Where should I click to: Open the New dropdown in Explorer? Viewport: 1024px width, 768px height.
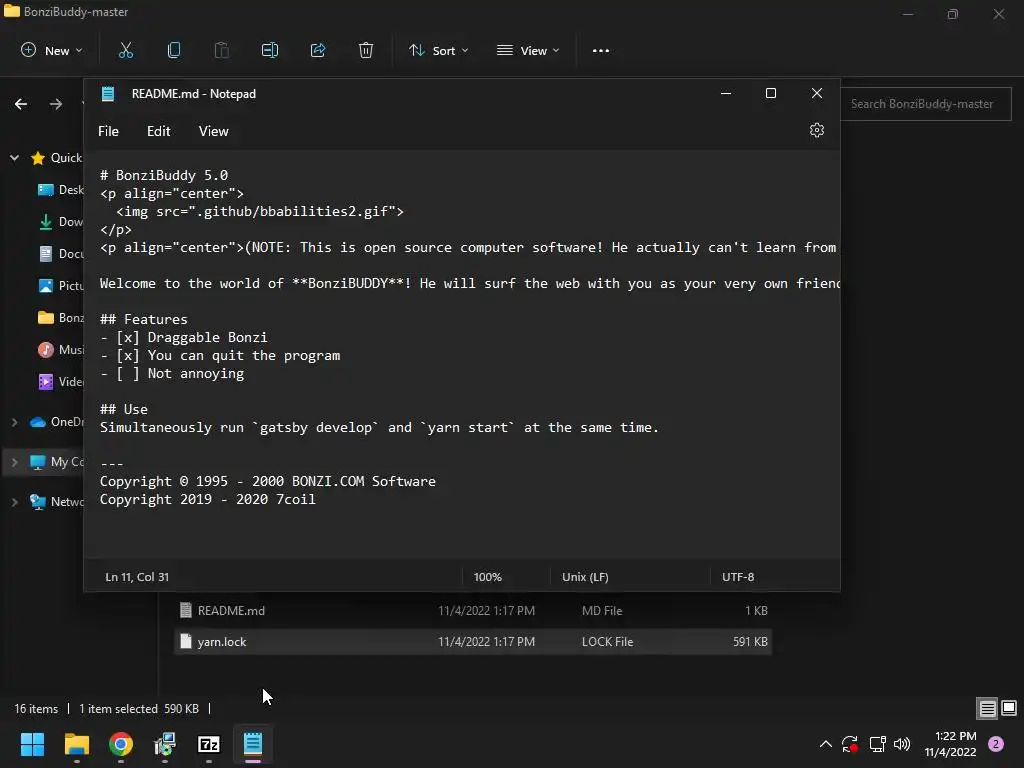(x=52, y=50)
